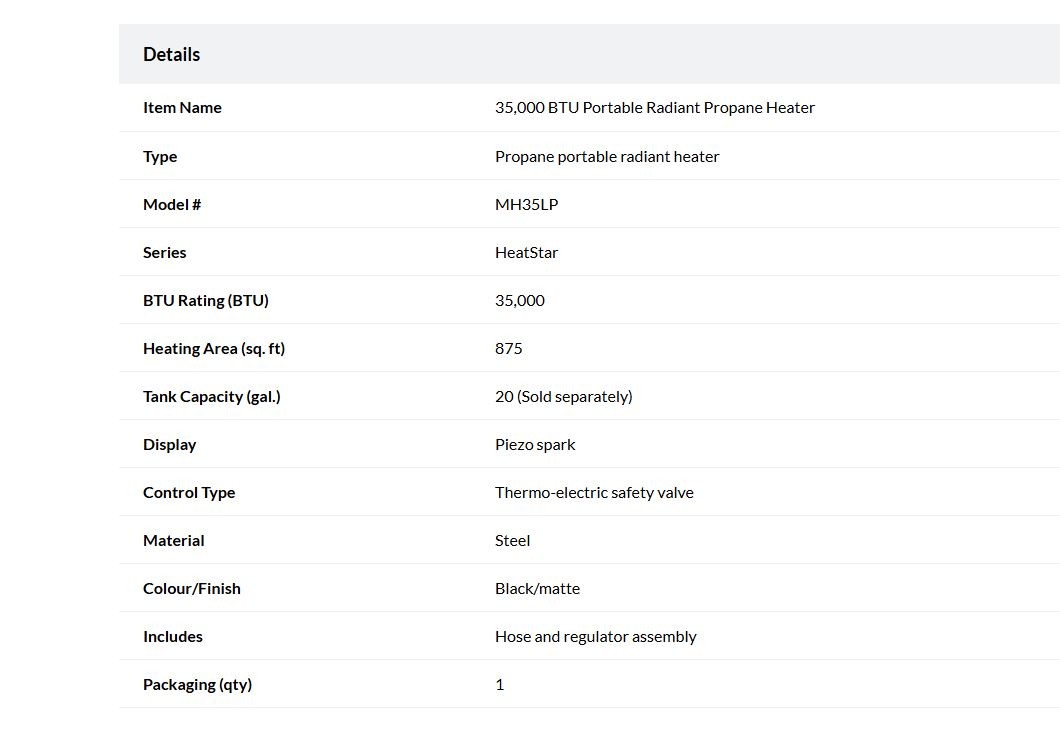Click the Hose and regulator assembly text
The width and height of the screenshot is (1060, 740).
[x=596, y=636]
